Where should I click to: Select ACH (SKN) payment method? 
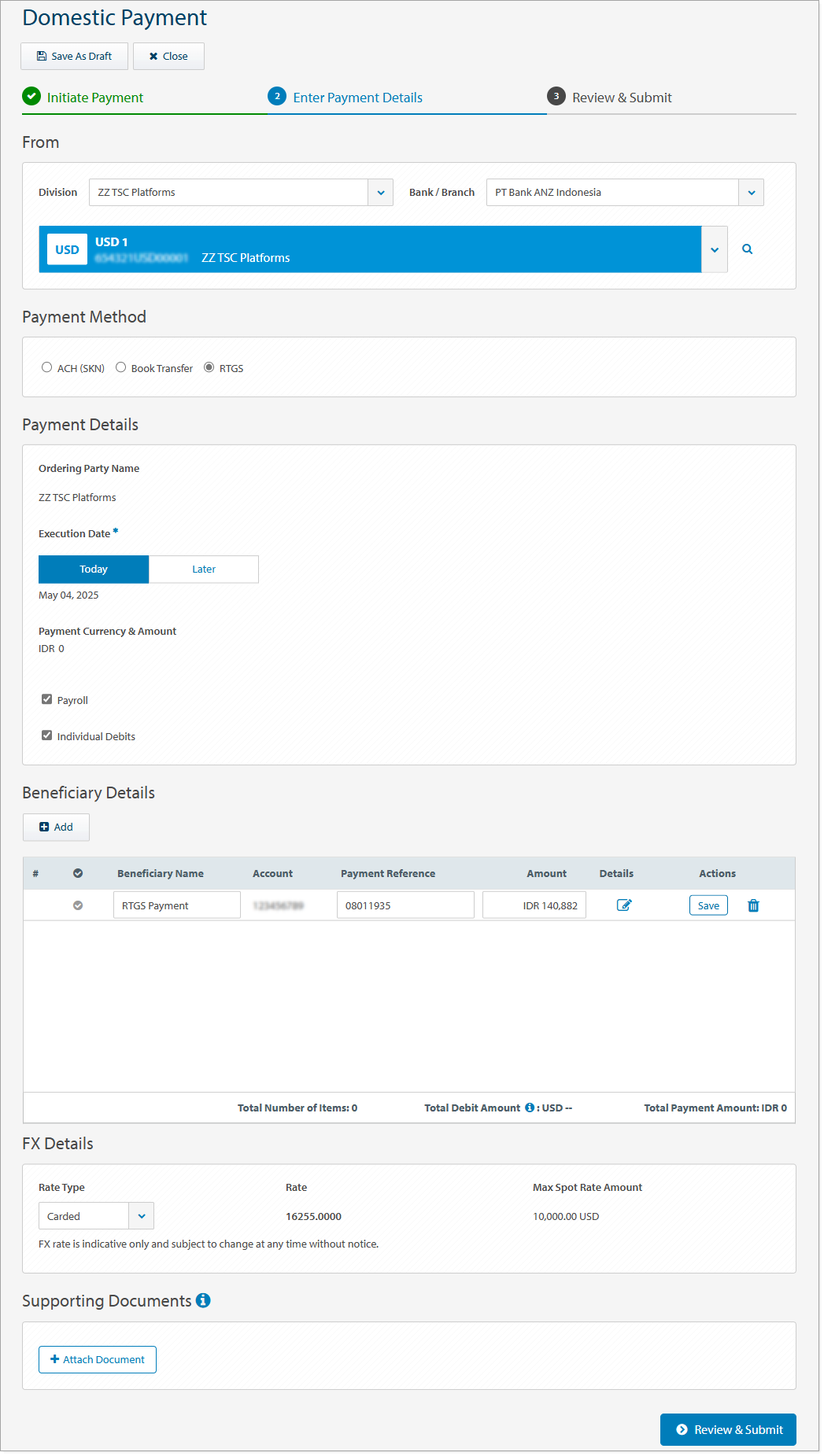point(47,367)
